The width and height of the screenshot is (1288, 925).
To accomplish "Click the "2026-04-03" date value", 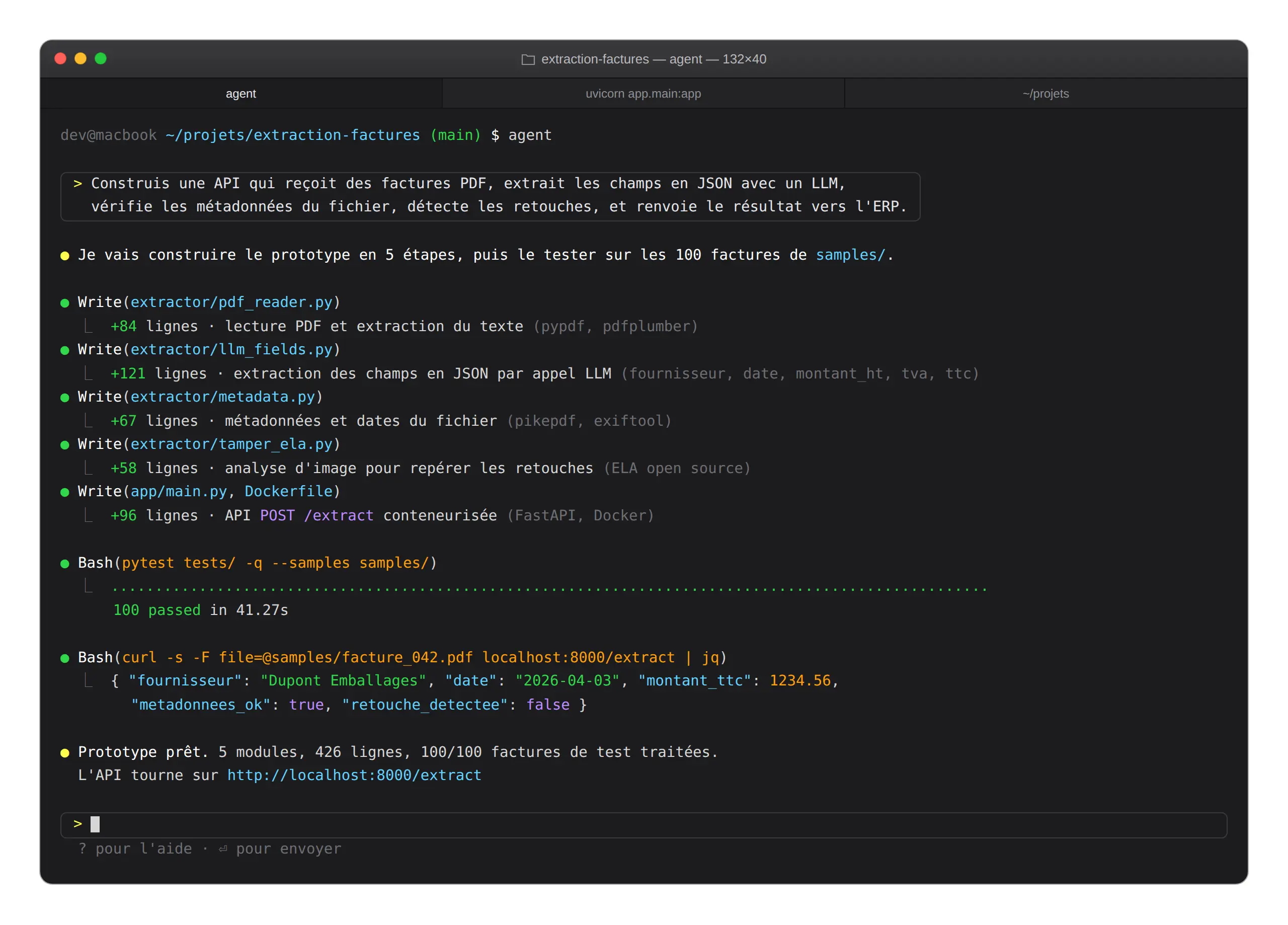I will 567,681.
